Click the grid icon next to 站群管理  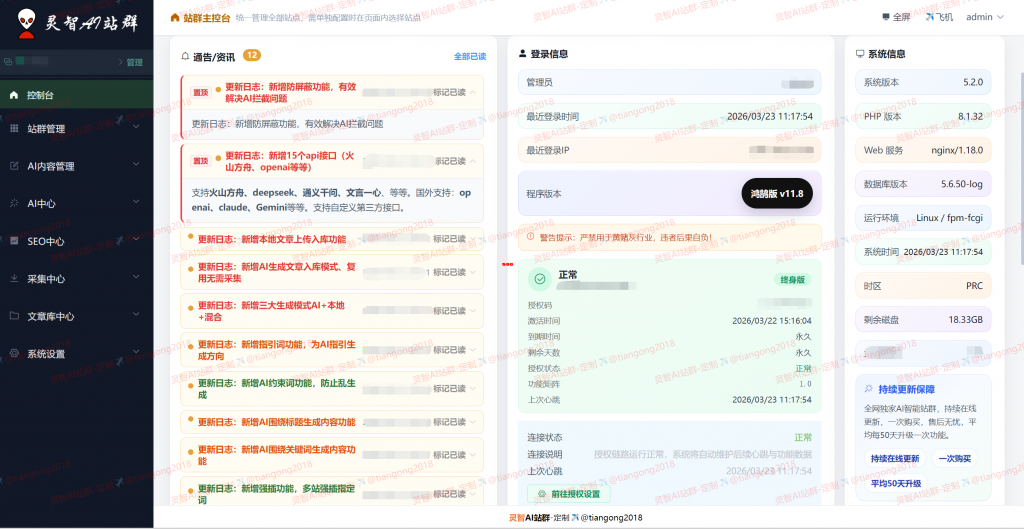(x=14, y=129)
